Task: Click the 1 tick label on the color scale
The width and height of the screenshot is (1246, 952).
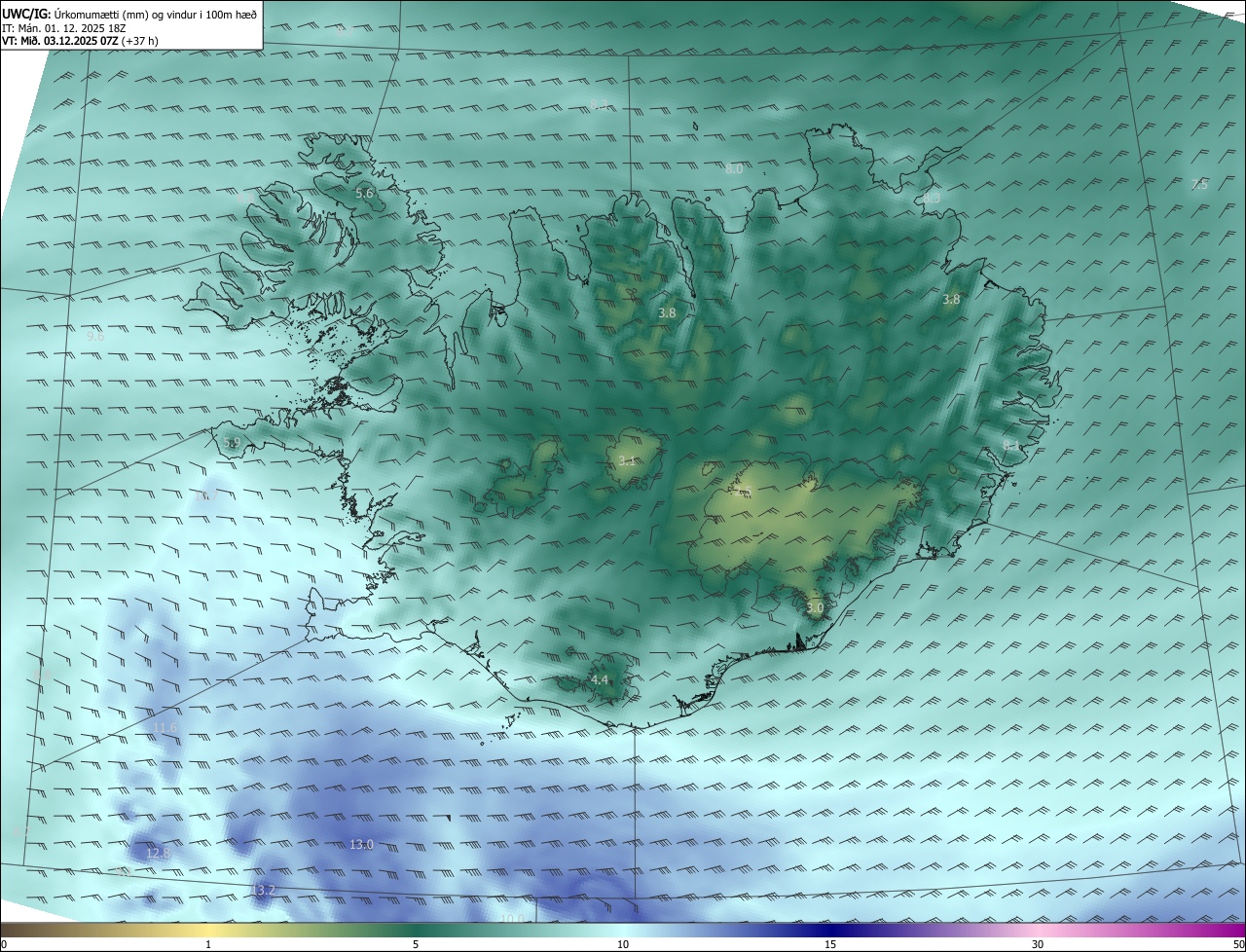Action: pos(208,945)
